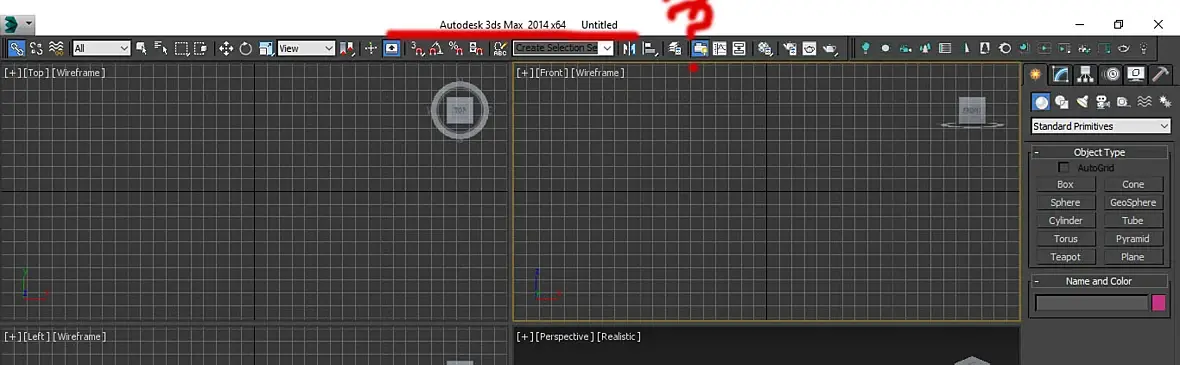Open the All selection filter dropdown
The image size is (1180, 365).
[102, 48]
